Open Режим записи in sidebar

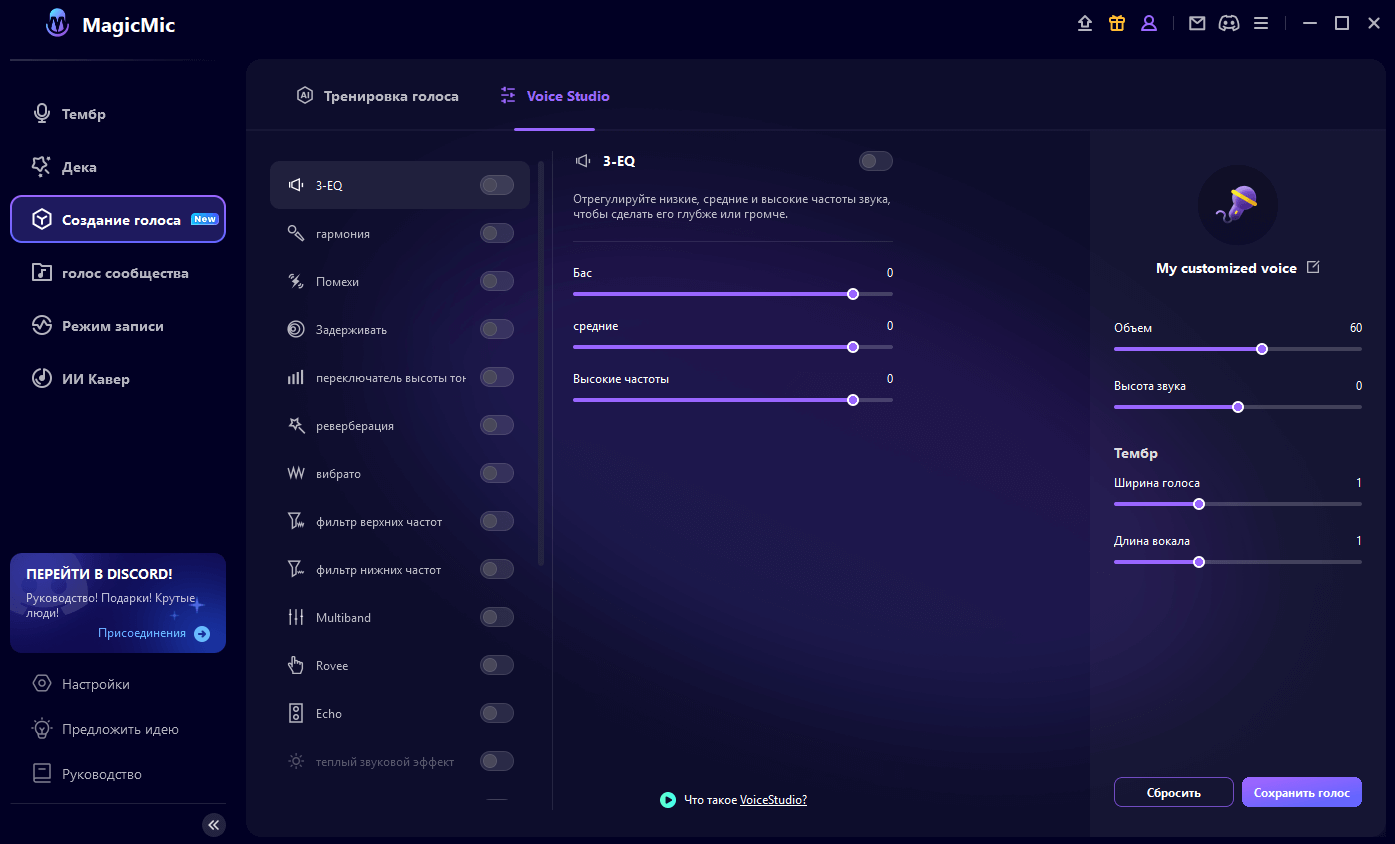(118, 326)
